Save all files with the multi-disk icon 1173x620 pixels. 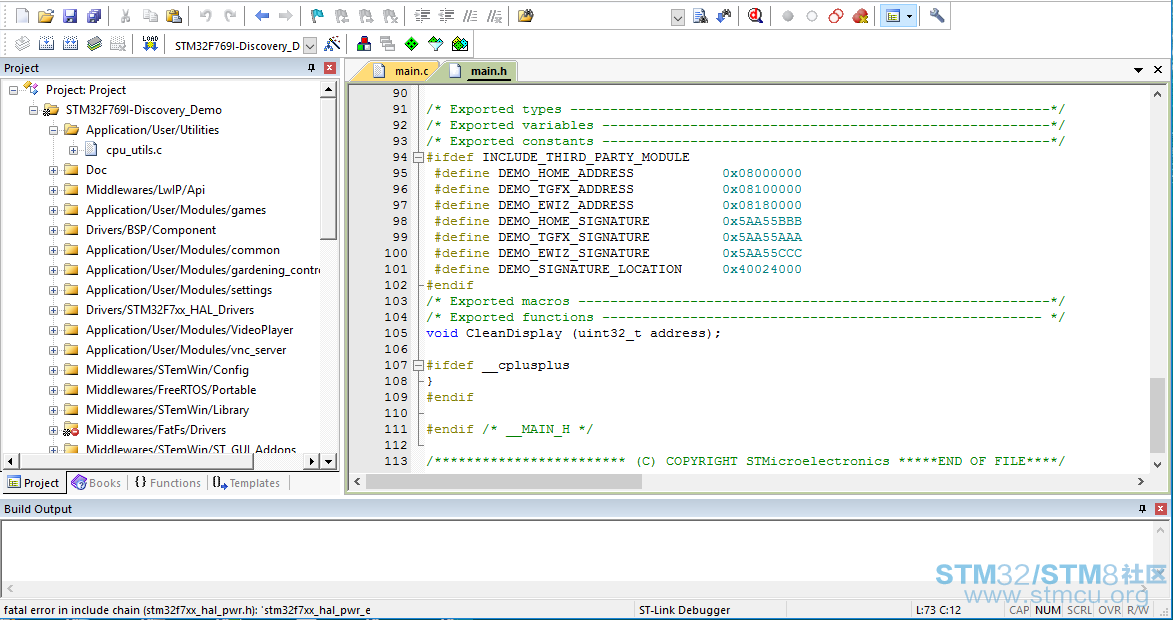pyautogui.click(x=94, y=16)
